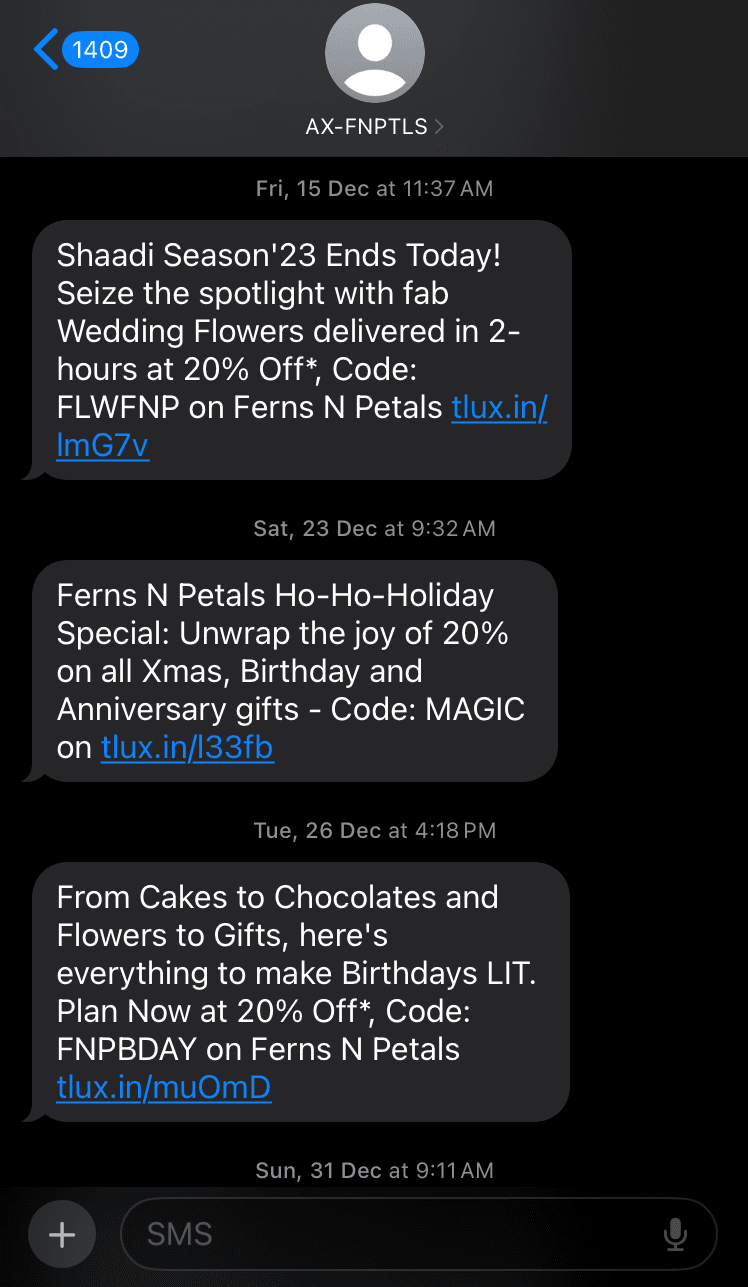The width and height of the screenshot is (748, 1287).
Task: Open the tlux.in/lmG7v wedding flowers link
Action: (x=499, y=408)
